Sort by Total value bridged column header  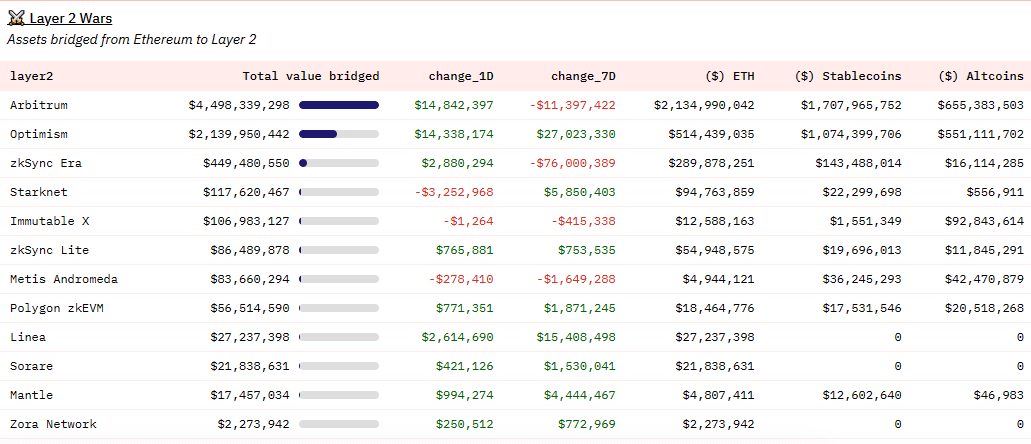(x=311, y=76)
